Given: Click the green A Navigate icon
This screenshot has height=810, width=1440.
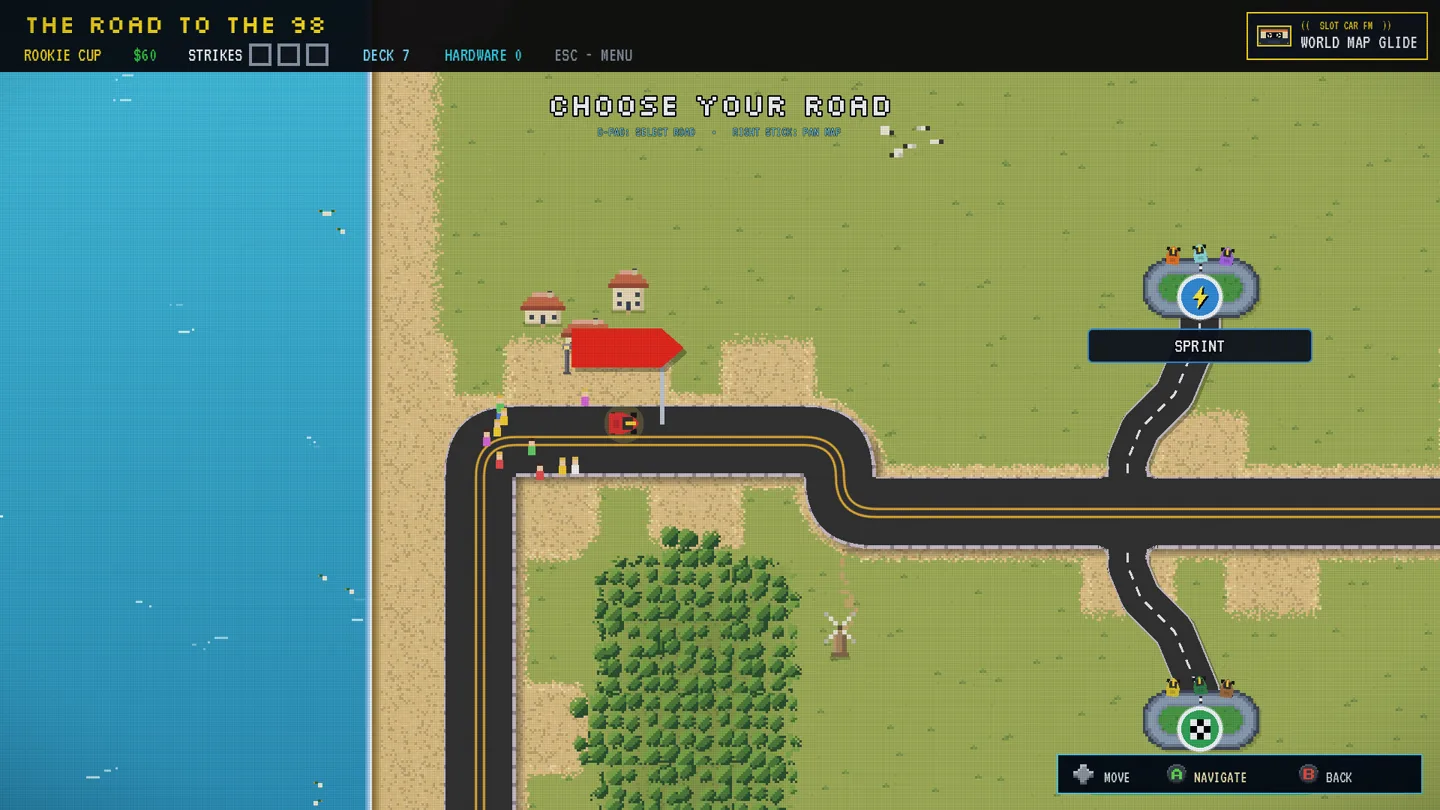Looking at the screenshot, I should (1176, 774).
